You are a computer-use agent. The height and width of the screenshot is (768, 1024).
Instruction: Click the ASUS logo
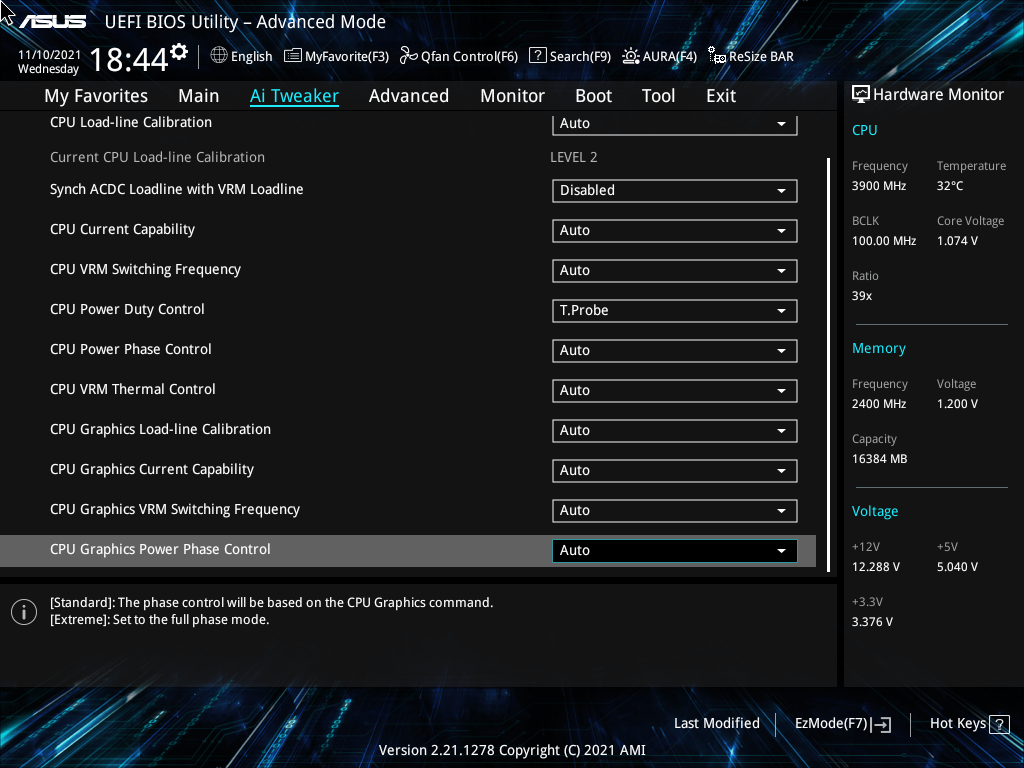pos(52,22)
